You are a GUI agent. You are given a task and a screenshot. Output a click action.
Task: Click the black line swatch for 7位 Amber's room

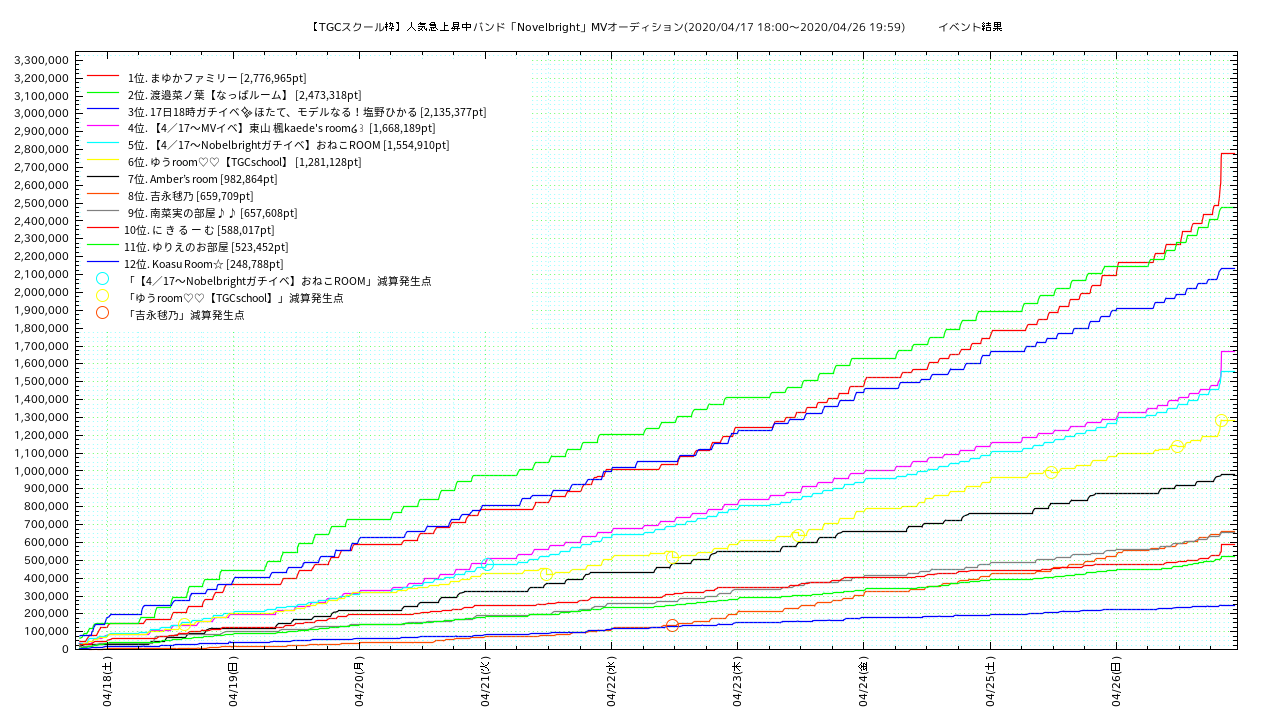(x=103, y=179)
